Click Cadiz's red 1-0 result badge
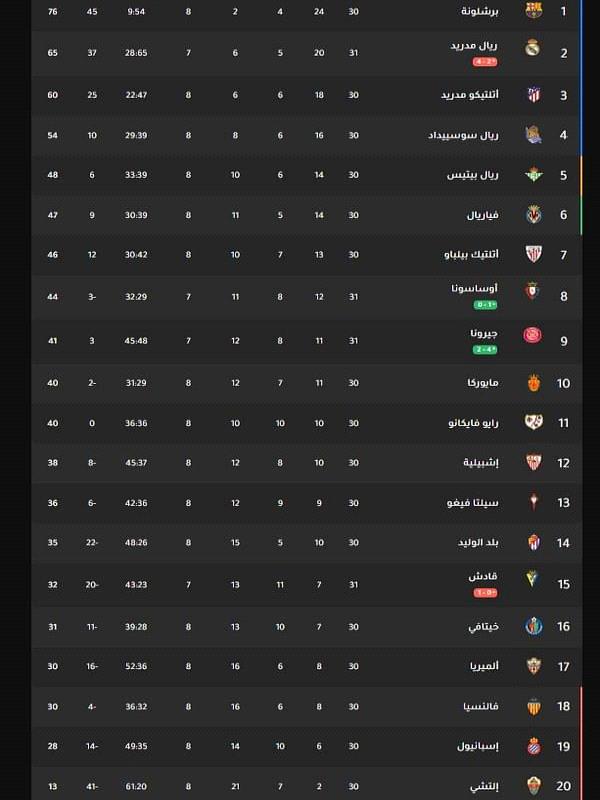600x800 pixels. click(x=485, y=593)
